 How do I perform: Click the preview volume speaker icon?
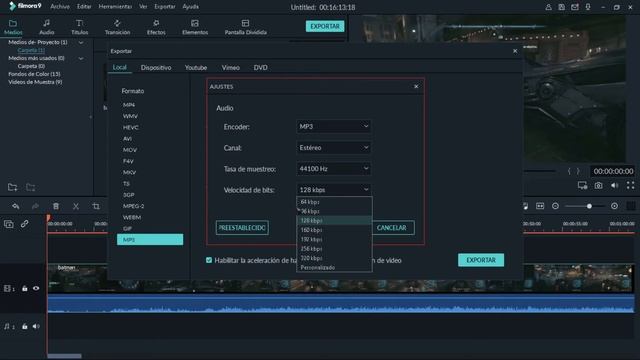(x=614, y=186)
